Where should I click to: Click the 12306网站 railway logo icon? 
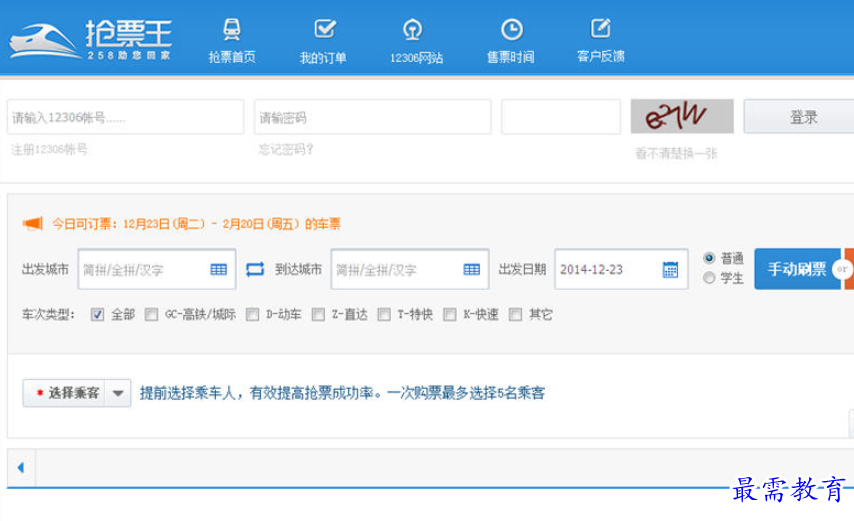pyautogui.click(x=412, y=29)
